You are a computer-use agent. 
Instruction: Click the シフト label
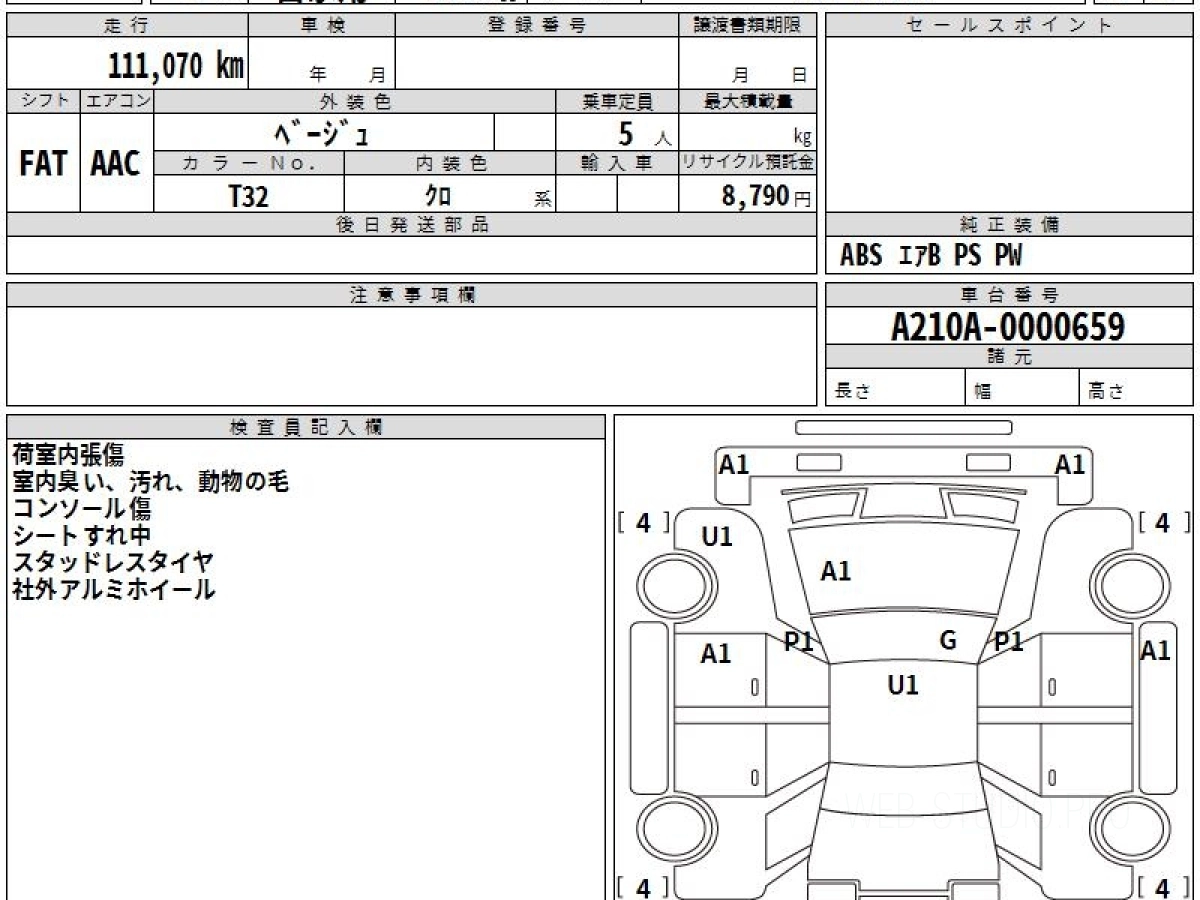coord(43,101)
